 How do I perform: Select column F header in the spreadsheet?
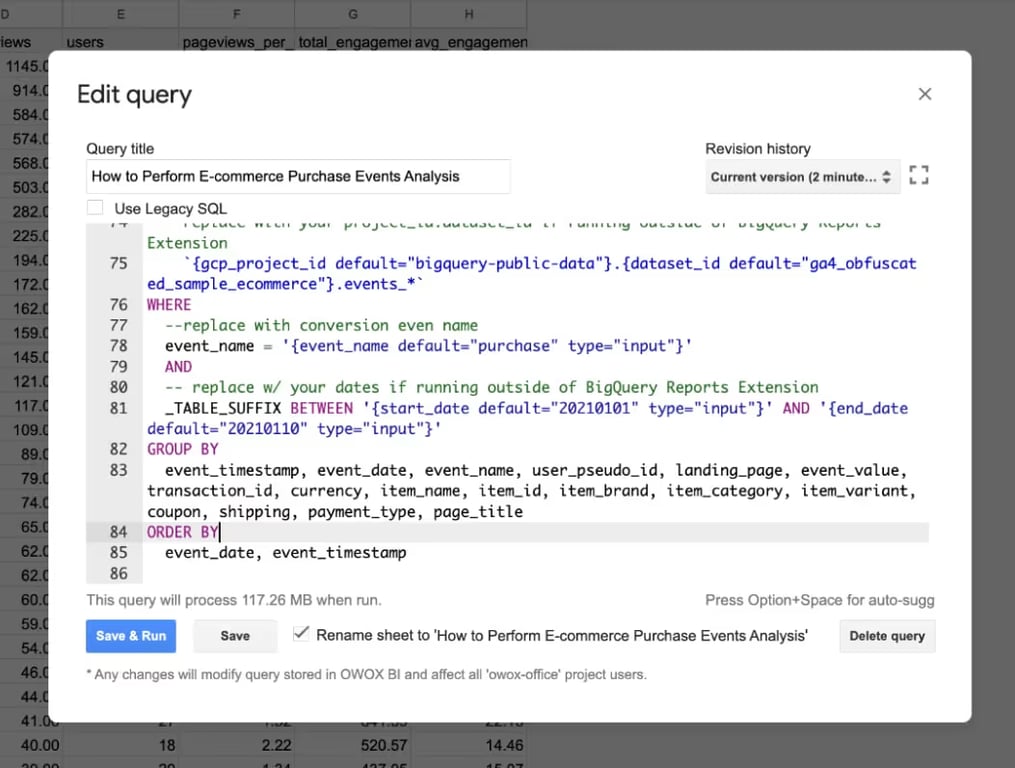pos(236,14)
